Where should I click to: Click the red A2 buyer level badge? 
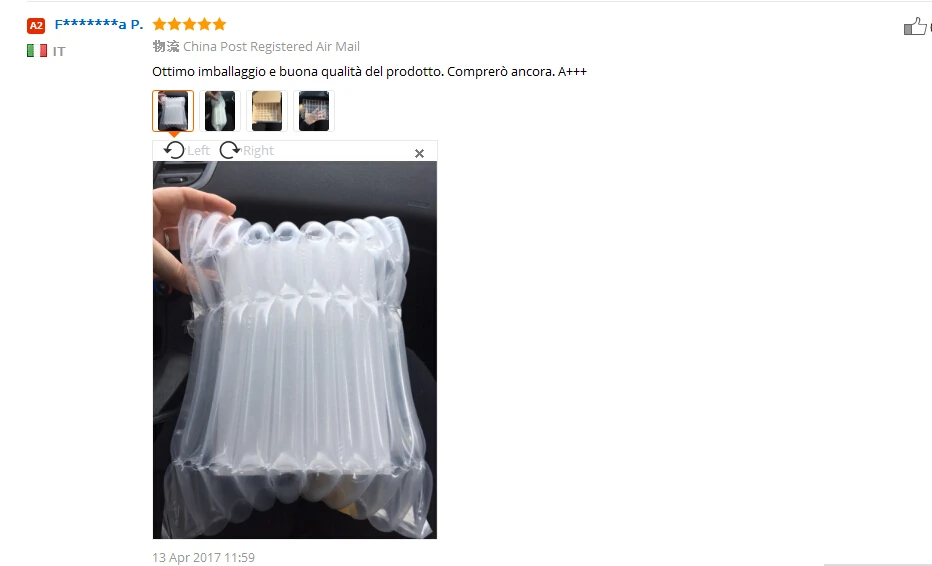[x=36, y=26]
